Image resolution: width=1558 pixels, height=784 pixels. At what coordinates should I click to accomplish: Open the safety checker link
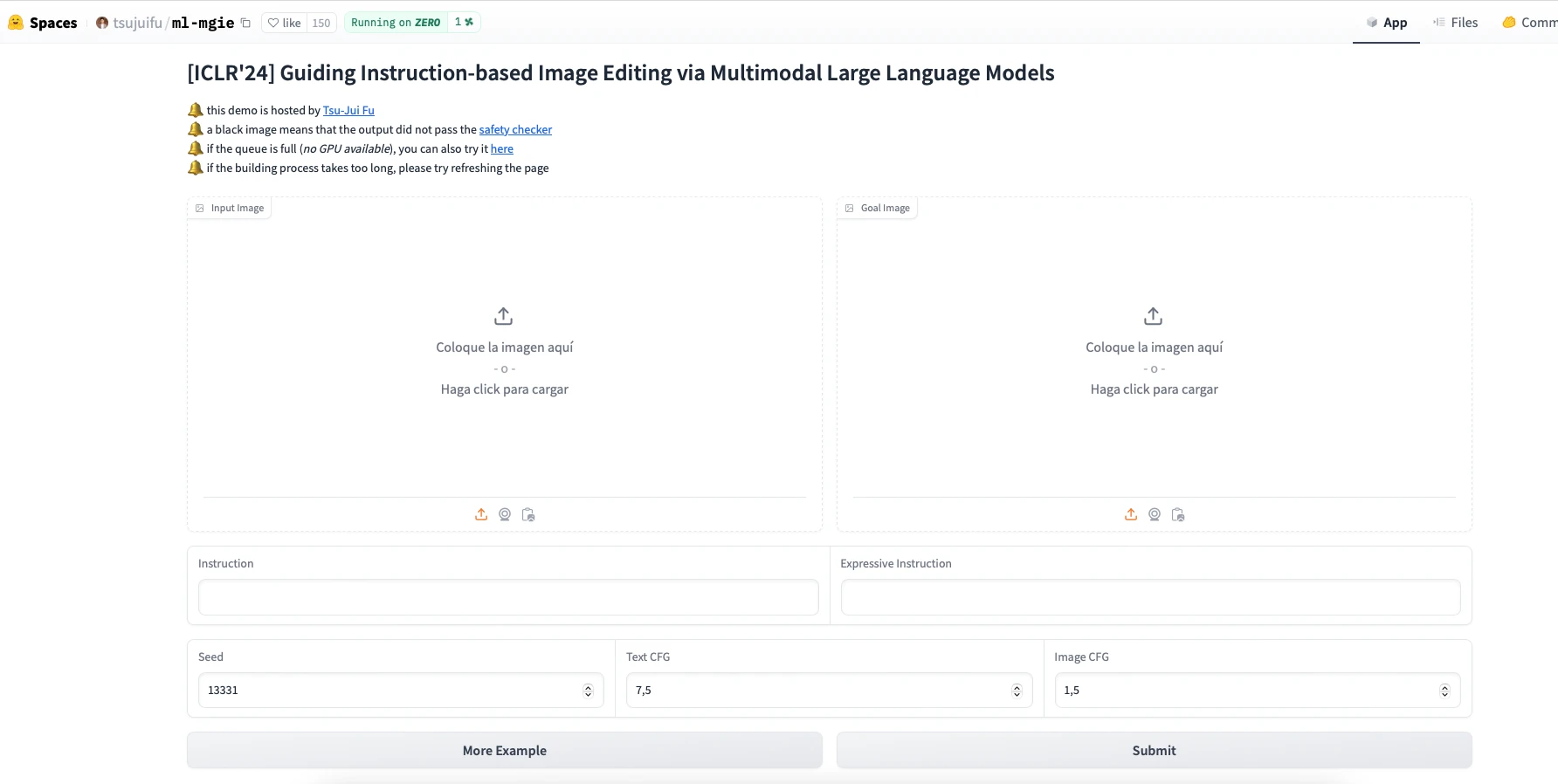coord(515,129)
